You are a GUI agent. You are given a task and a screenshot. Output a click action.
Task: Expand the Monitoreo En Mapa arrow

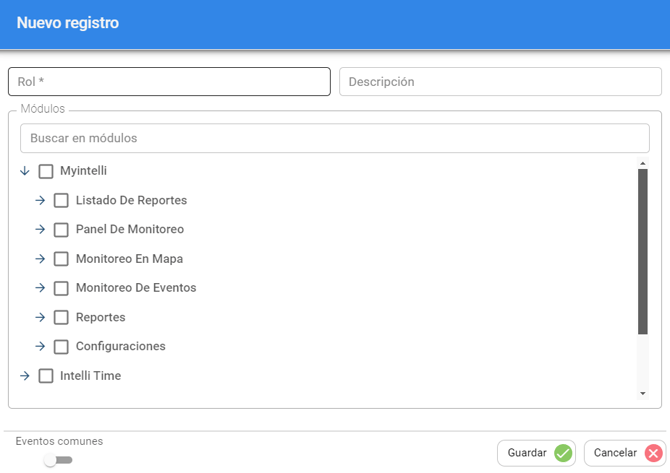tap(40, 259)
